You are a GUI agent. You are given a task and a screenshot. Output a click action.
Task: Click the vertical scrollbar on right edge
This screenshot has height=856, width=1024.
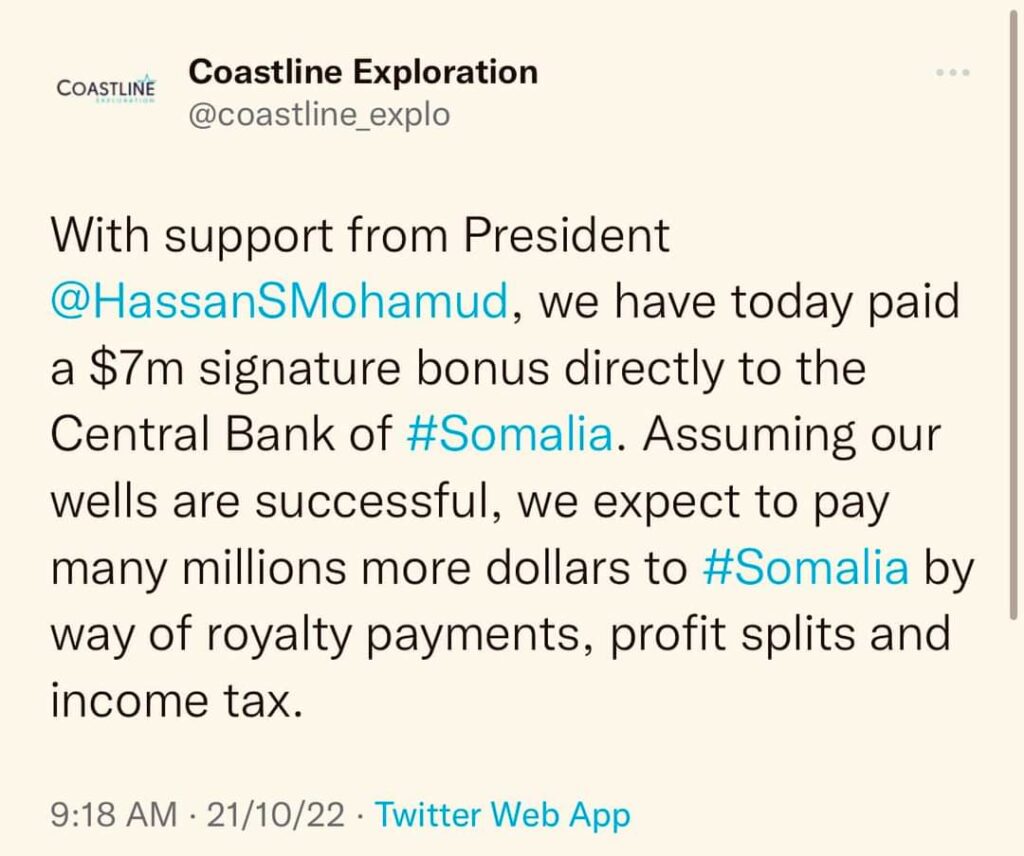point(1013,313)
